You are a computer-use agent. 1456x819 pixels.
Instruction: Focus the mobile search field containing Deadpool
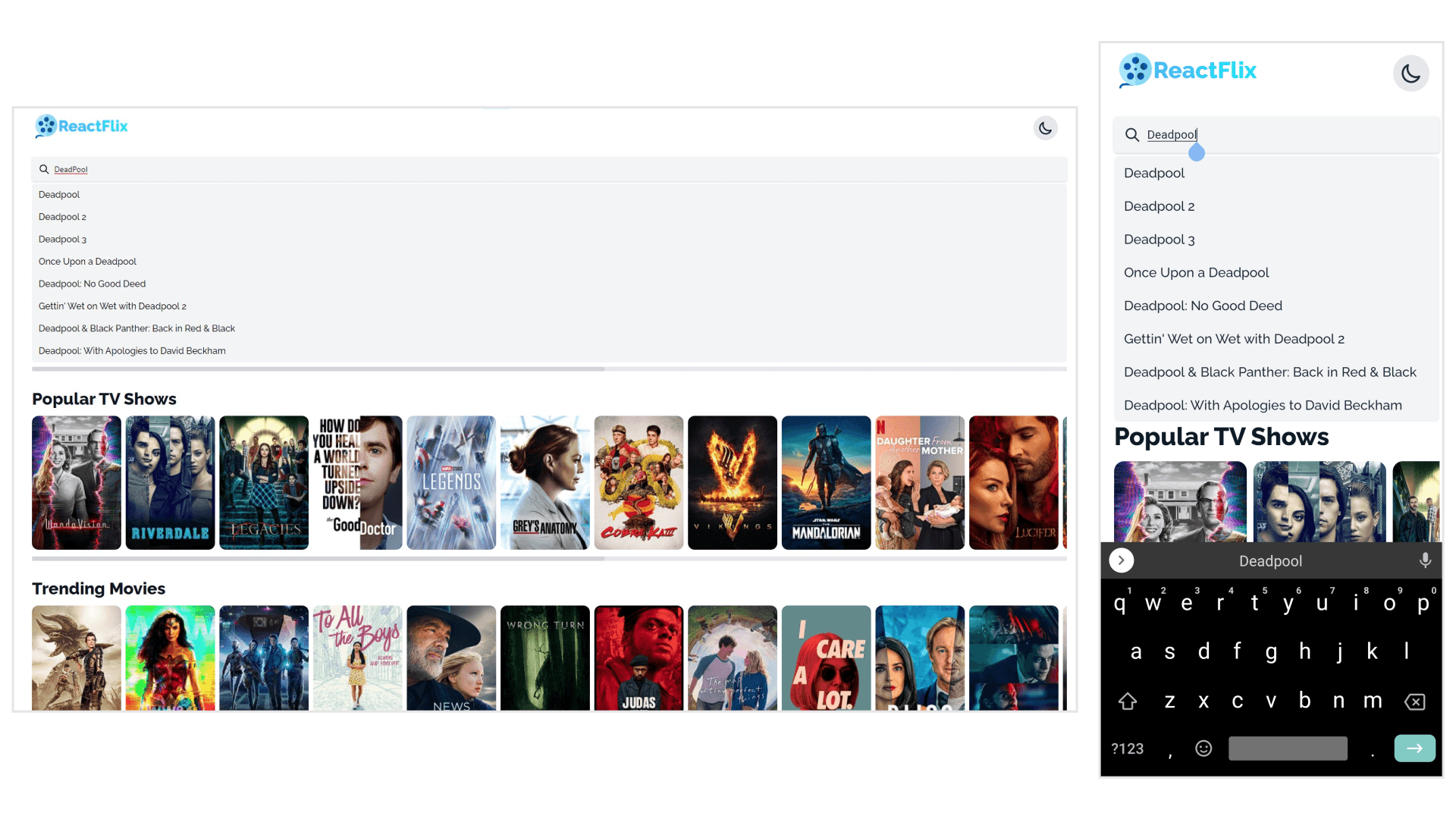1277,134
